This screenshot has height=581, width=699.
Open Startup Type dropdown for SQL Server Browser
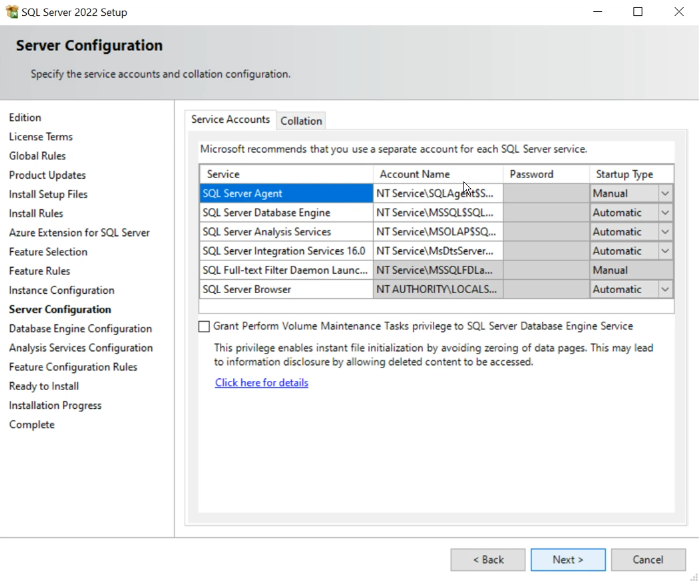tap(665, 289)
